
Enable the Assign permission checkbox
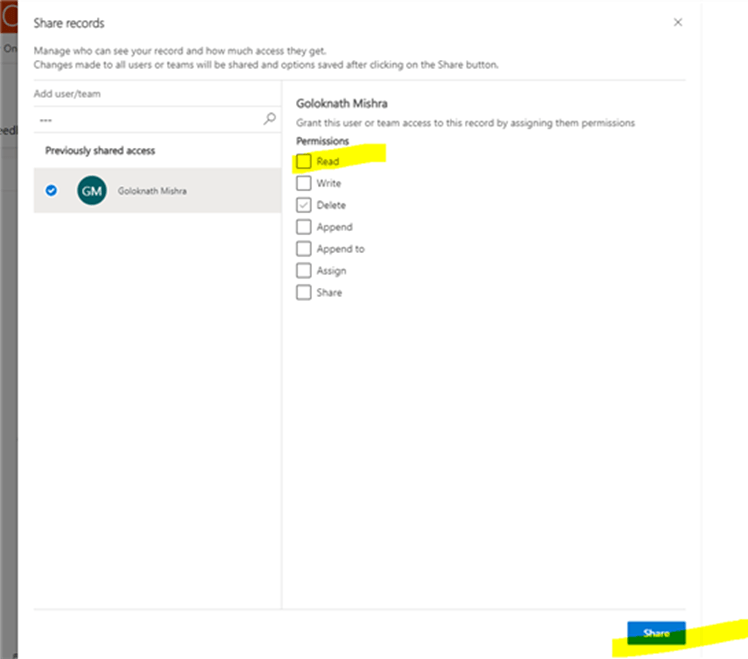(304, 271)
